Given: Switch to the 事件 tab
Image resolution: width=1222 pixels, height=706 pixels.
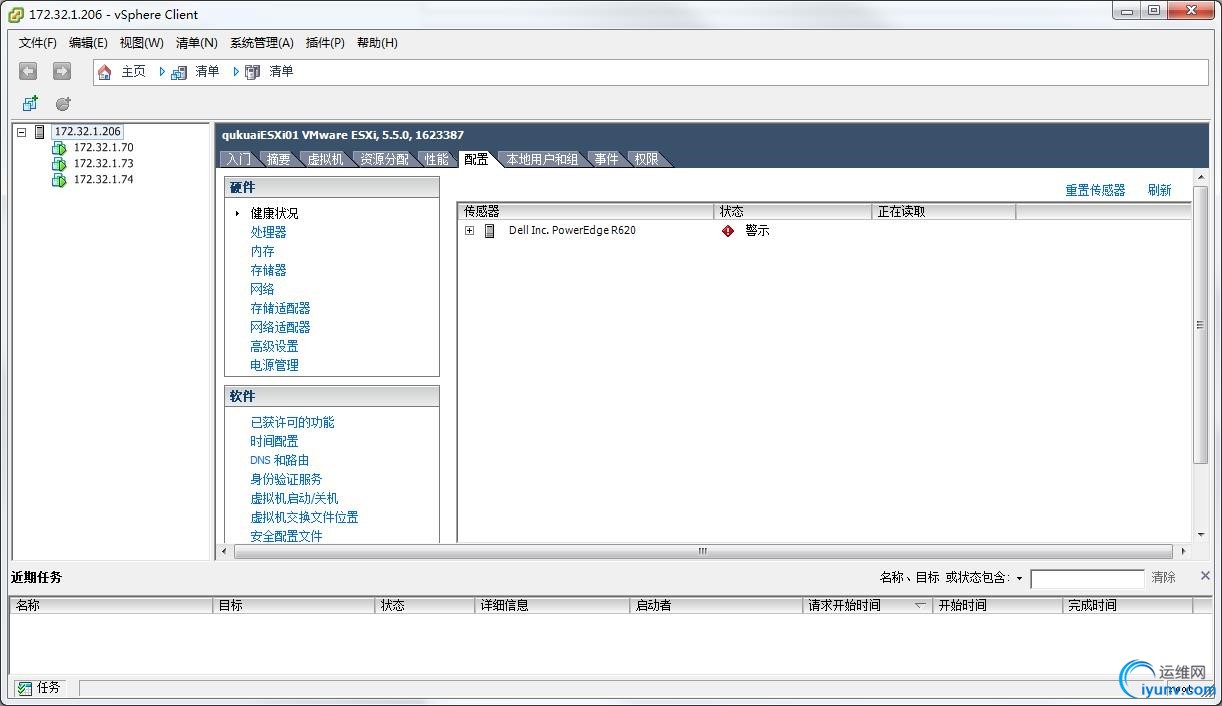Looking at the screenshot, I should tap(606, 159).
